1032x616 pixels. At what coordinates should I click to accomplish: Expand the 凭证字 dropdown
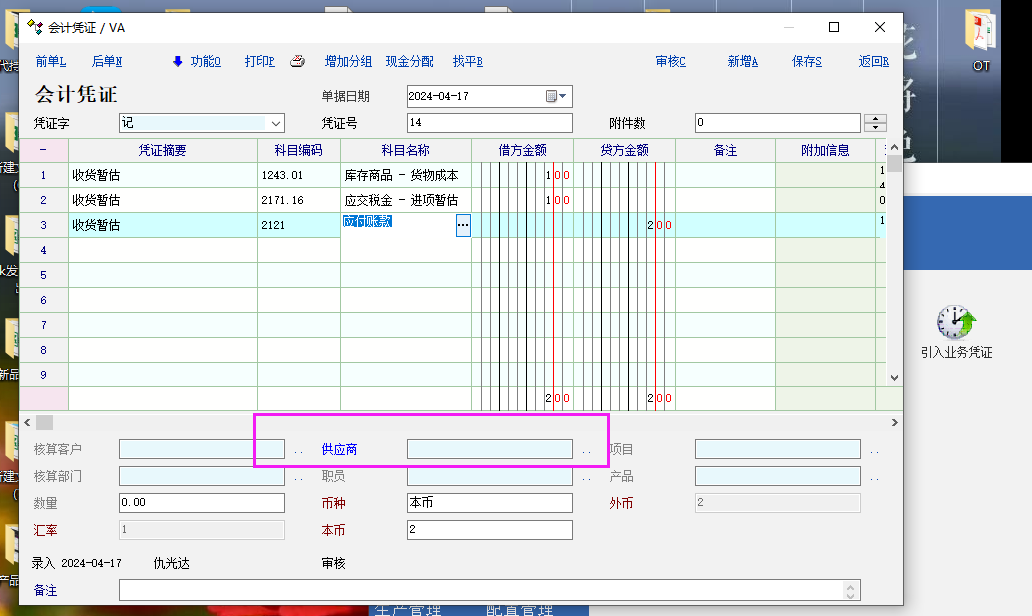[275, 123]
